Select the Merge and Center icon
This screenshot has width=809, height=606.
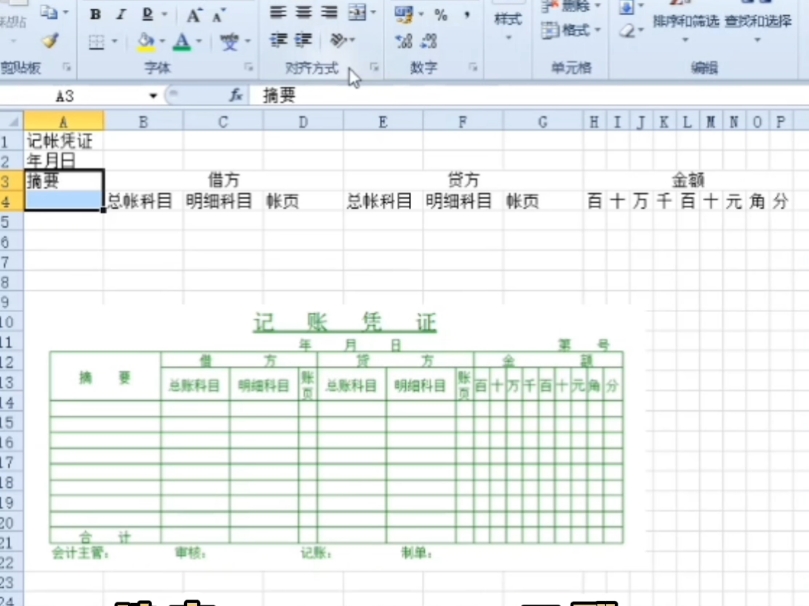pos(357,12)
